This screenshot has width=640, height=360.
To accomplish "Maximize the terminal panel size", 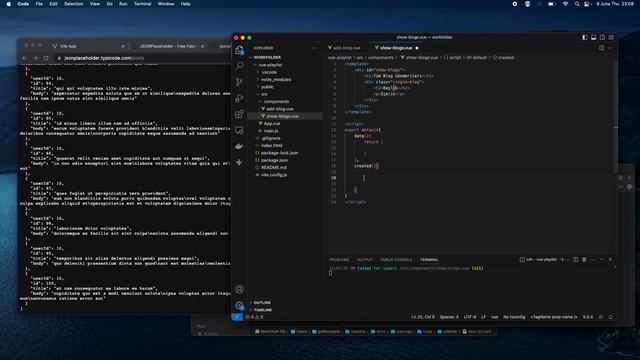I will [x=602, y=260].
